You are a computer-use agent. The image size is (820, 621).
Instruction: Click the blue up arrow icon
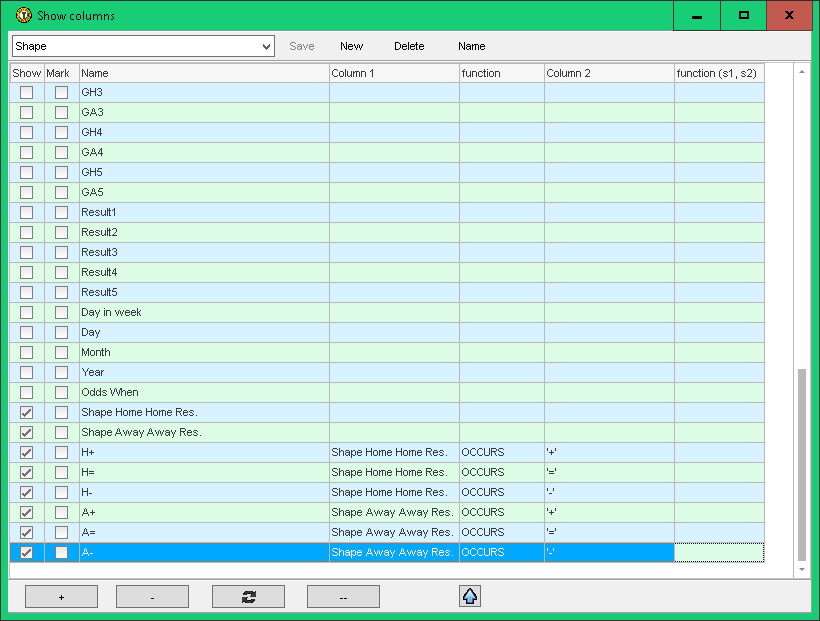(x=470, y=597)
